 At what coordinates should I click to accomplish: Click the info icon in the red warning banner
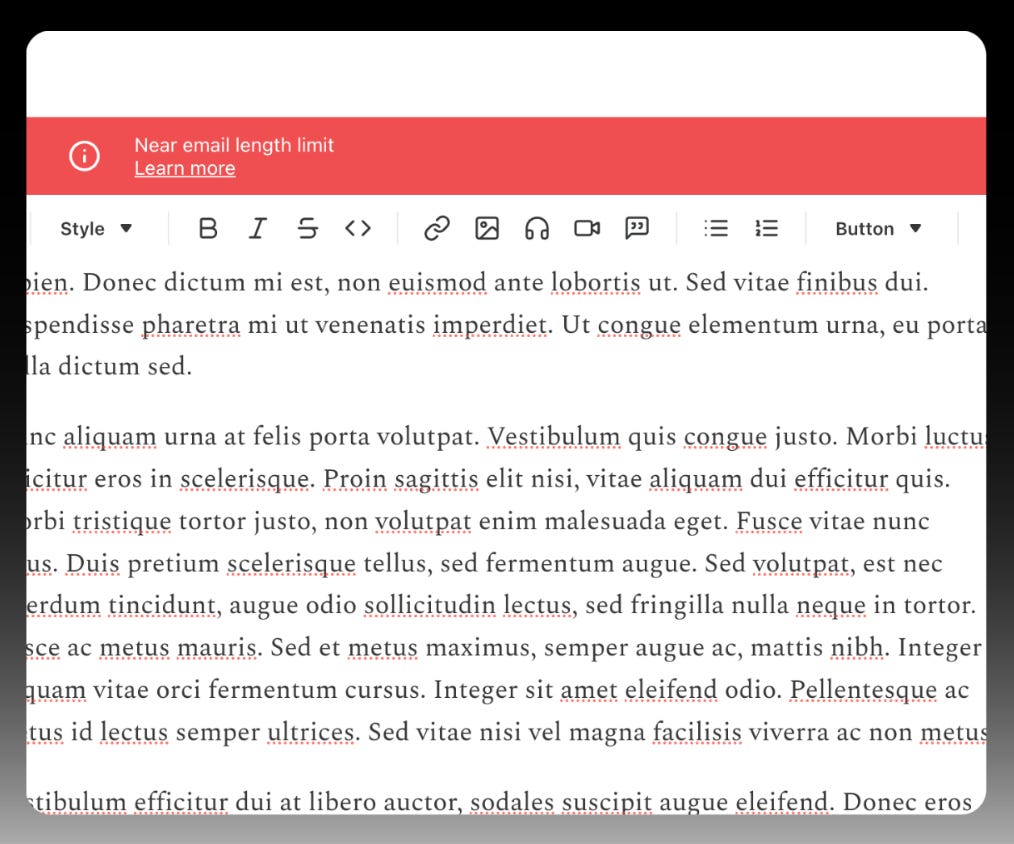pos(84,156)
